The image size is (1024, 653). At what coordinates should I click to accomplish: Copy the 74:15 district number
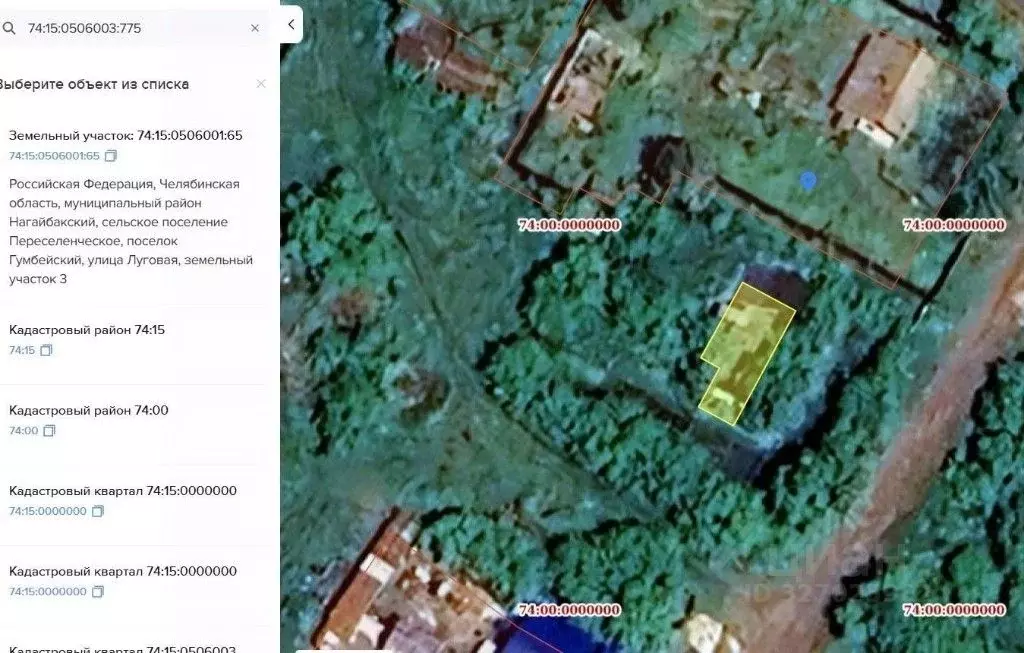coord(46,351)
